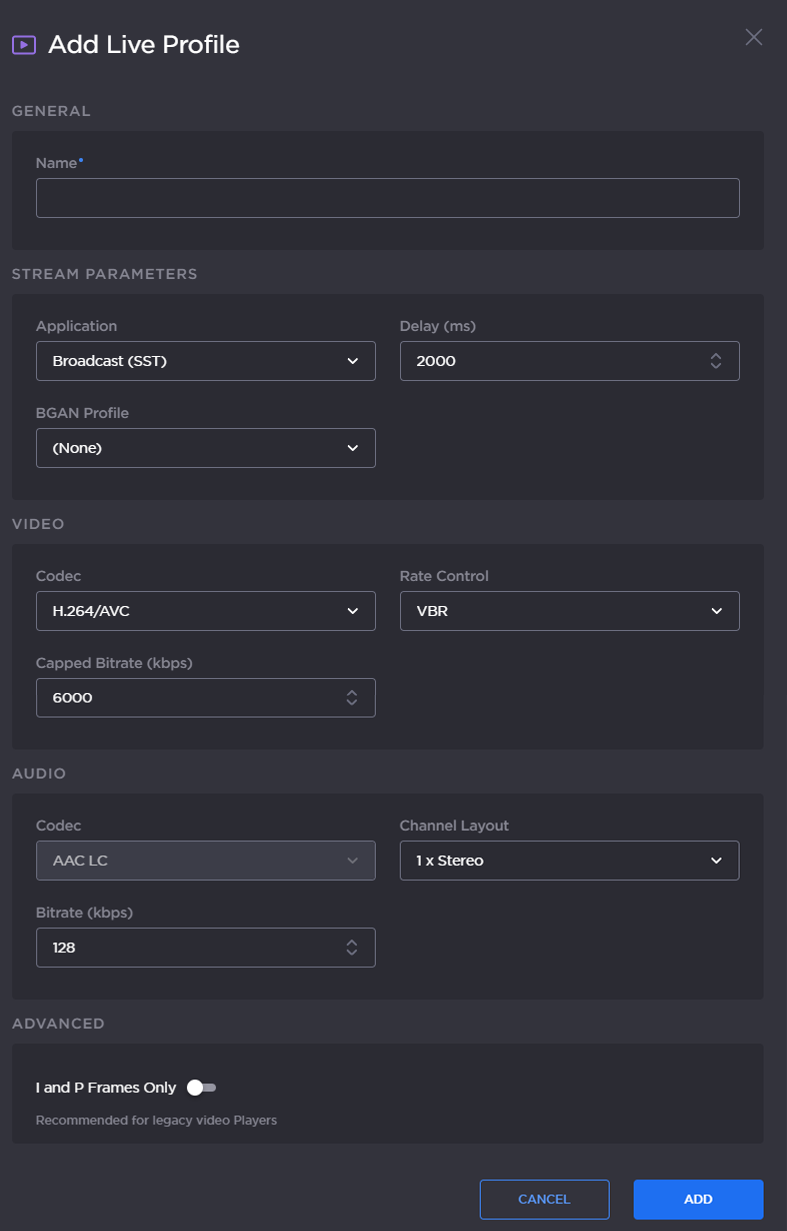This screenshot has width=787, height=1231.
Task: Open the BGAN Profile dropdown
Action: [205, 448]
